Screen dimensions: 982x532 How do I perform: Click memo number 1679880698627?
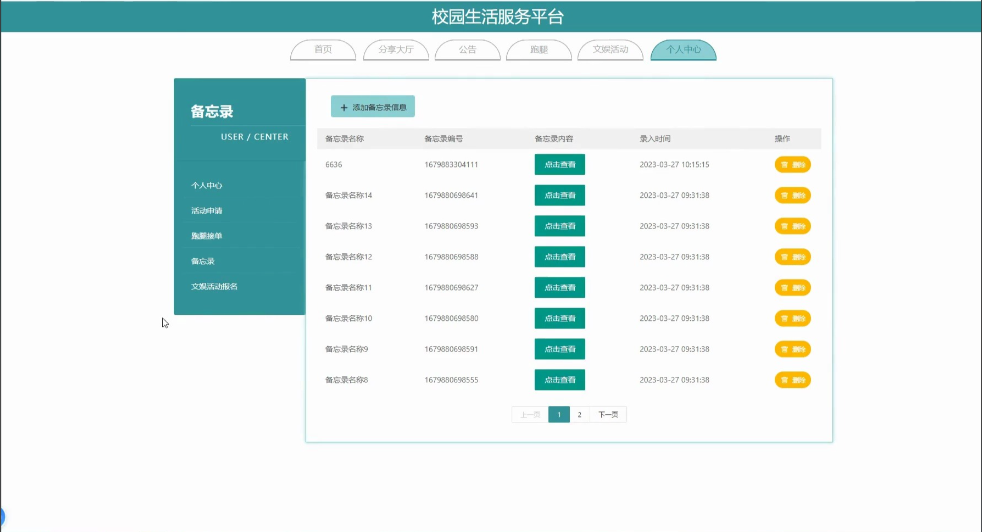click(451, 287)
